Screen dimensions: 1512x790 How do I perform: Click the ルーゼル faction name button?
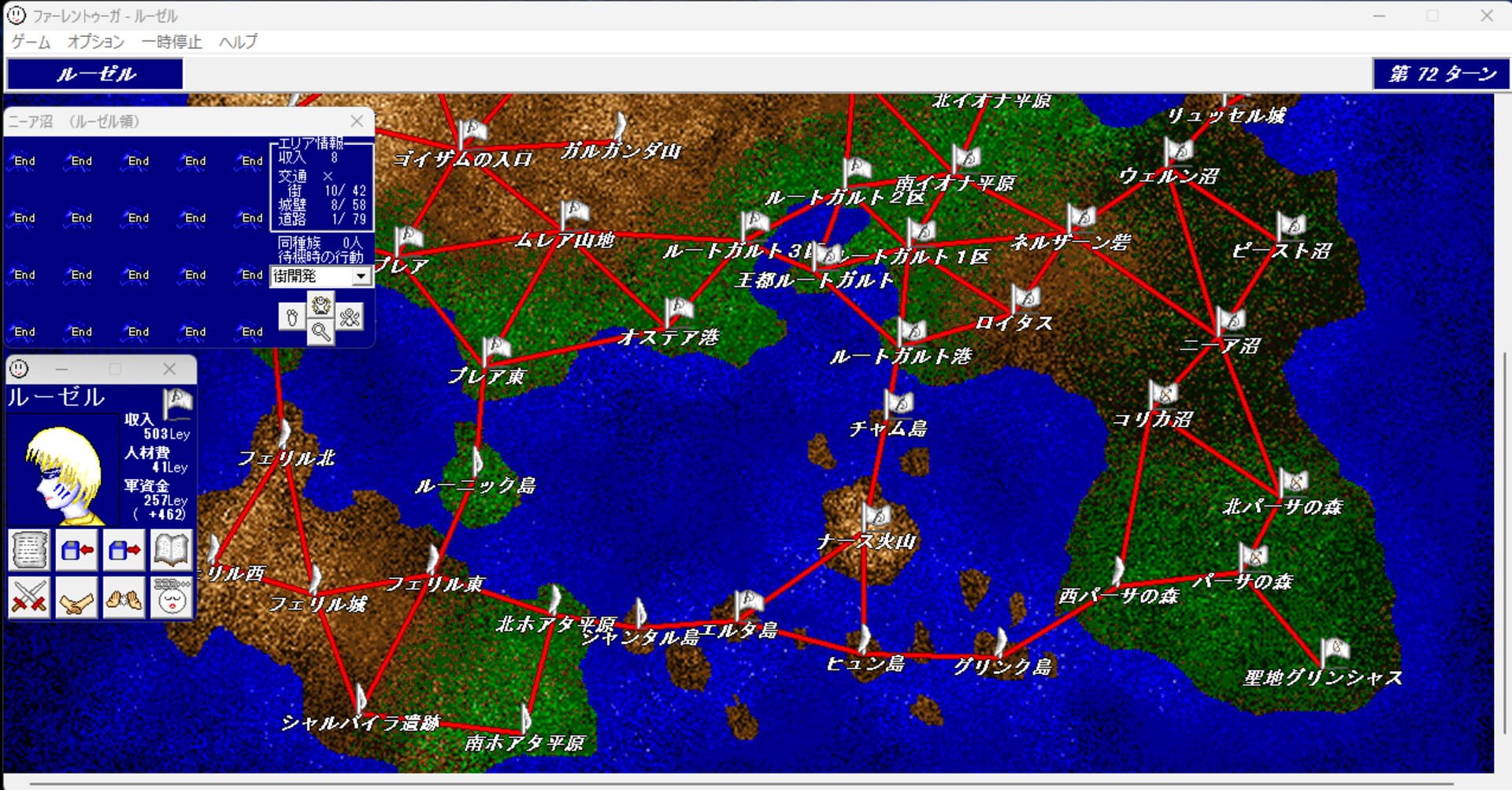click(95, 74)
